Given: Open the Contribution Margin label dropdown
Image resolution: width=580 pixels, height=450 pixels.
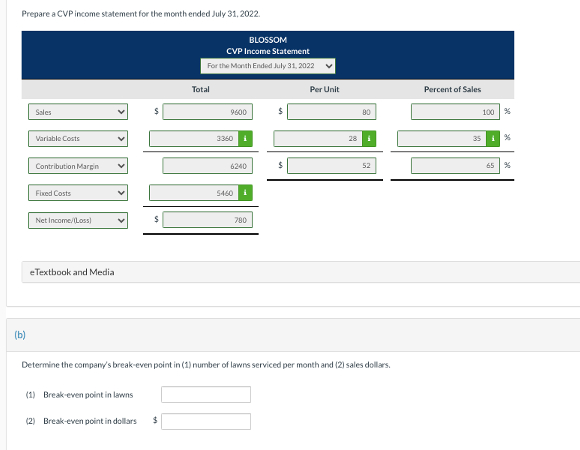Looking at the screenshot, I should (x=78, y=166).
